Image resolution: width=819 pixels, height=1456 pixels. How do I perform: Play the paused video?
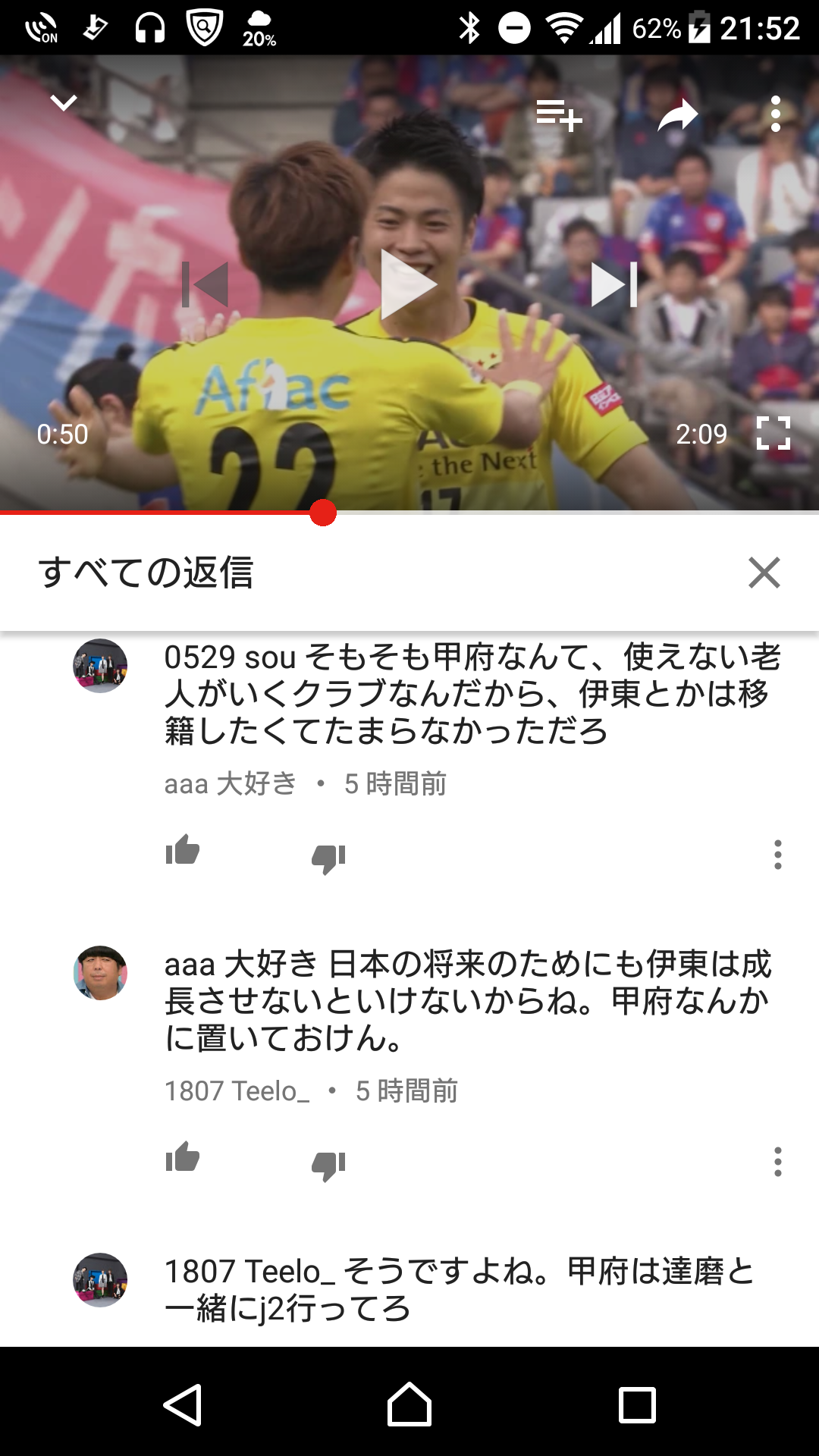[x=409, y=284]
